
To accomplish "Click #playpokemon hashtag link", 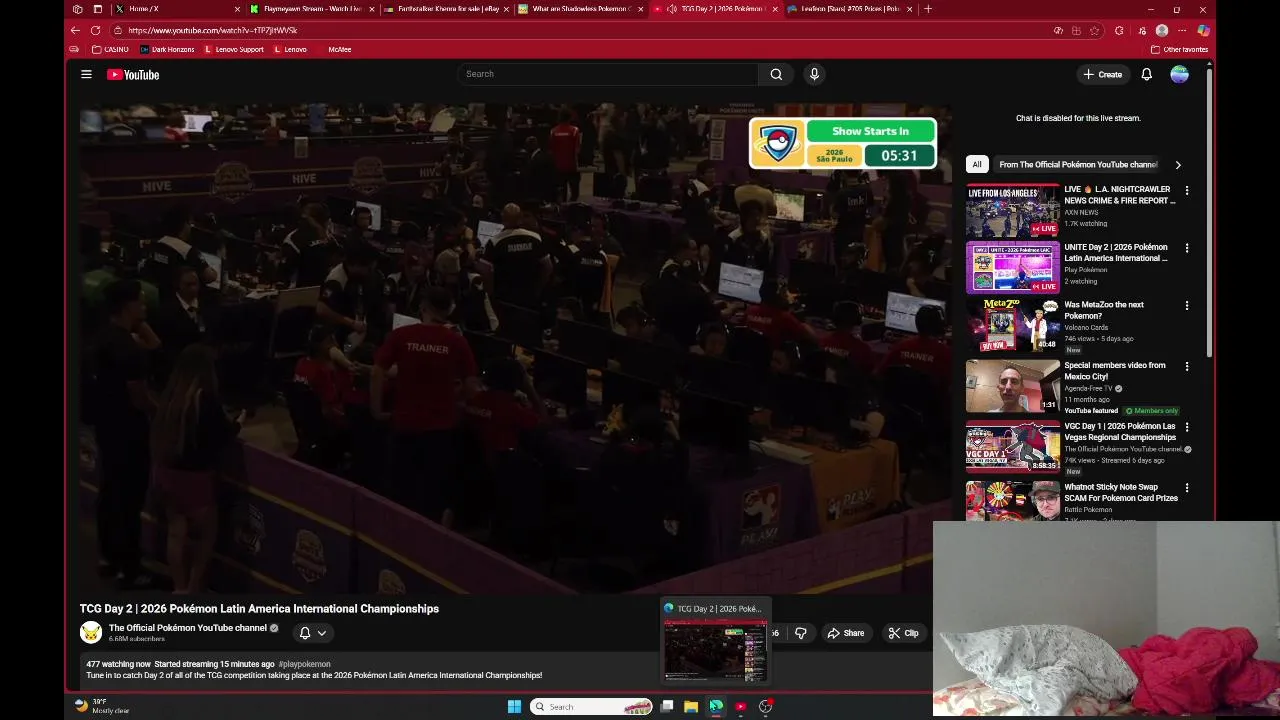I will (304, 664).
